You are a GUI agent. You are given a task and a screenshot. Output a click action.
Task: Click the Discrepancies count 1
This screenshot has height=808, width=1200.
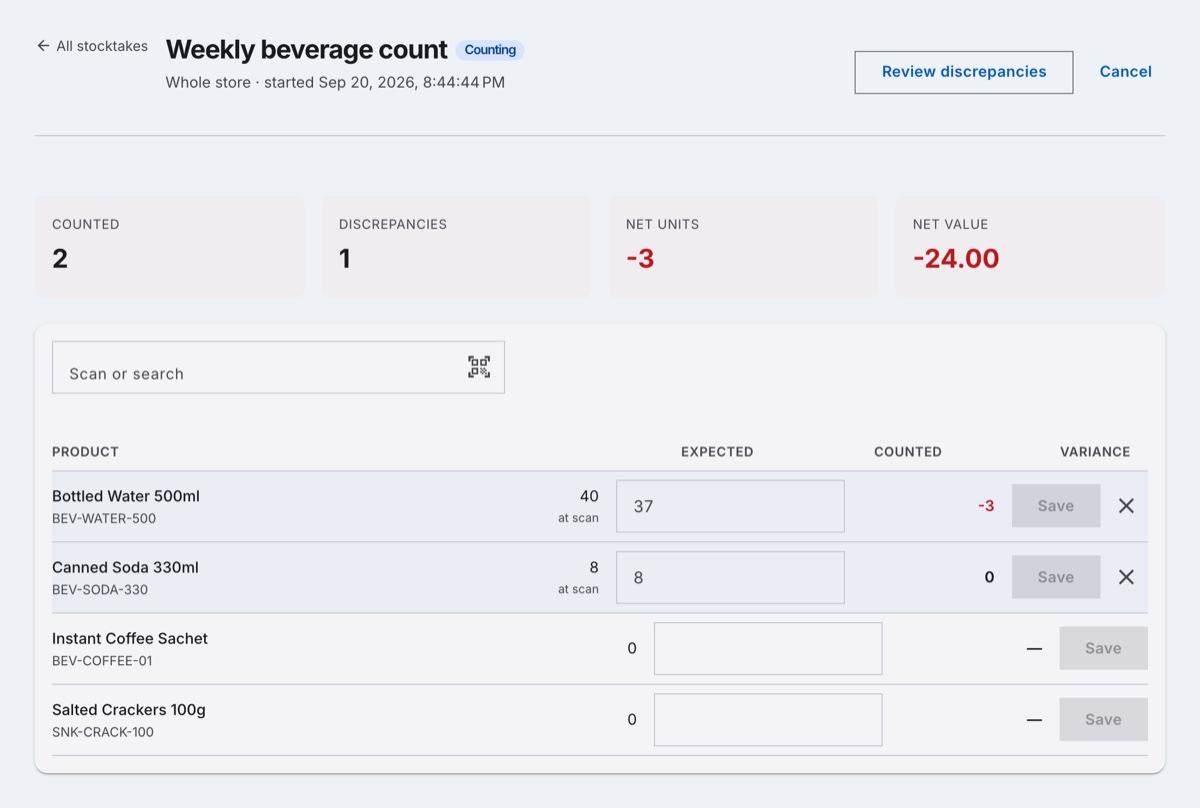click(345, 259)
